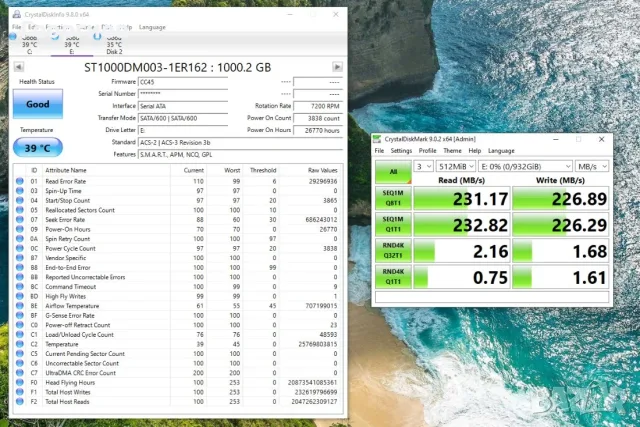The width and height of the screenshot is (640, 427).
Task: Click the Command Timeout status circle
Action: coord(20,287)
